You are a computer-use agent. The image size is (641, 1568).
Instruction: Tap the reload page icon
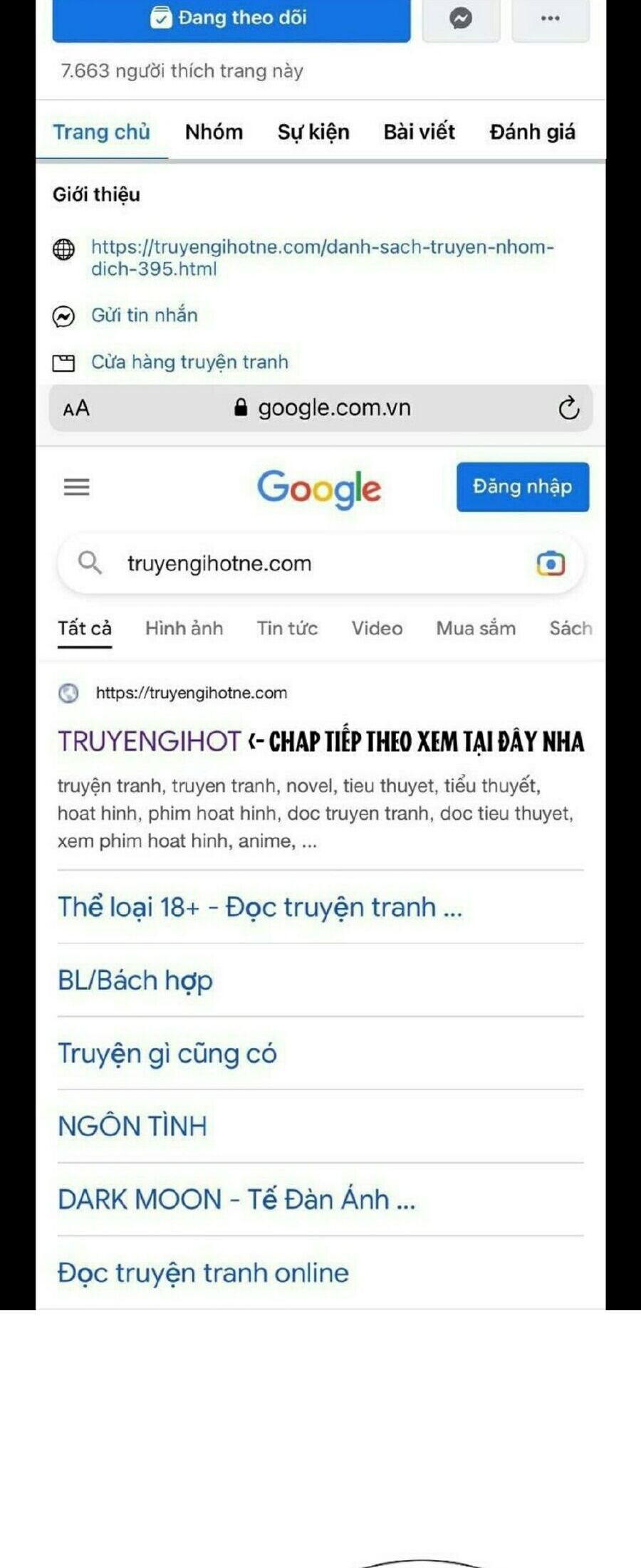click(568, 408)
